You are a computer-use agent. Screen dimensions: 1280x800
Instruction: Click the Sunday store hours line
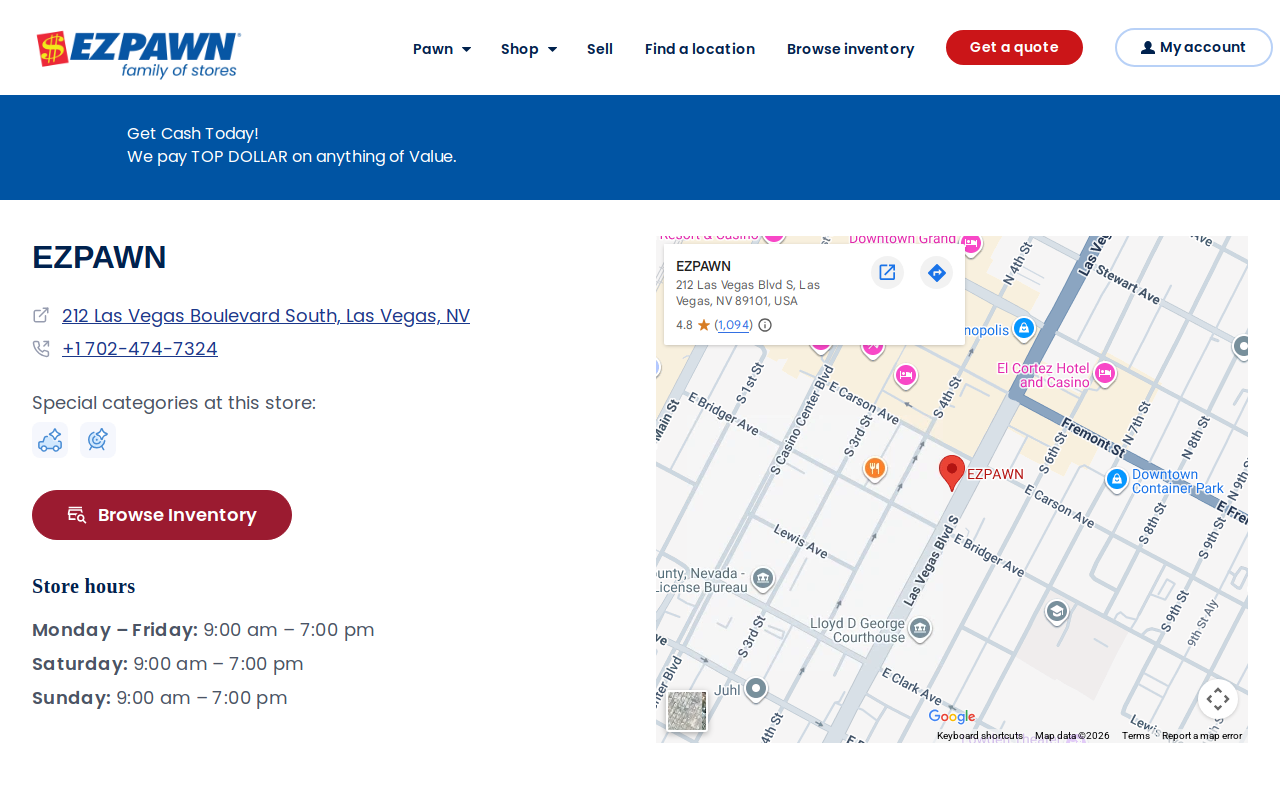[x=160, y=698]
